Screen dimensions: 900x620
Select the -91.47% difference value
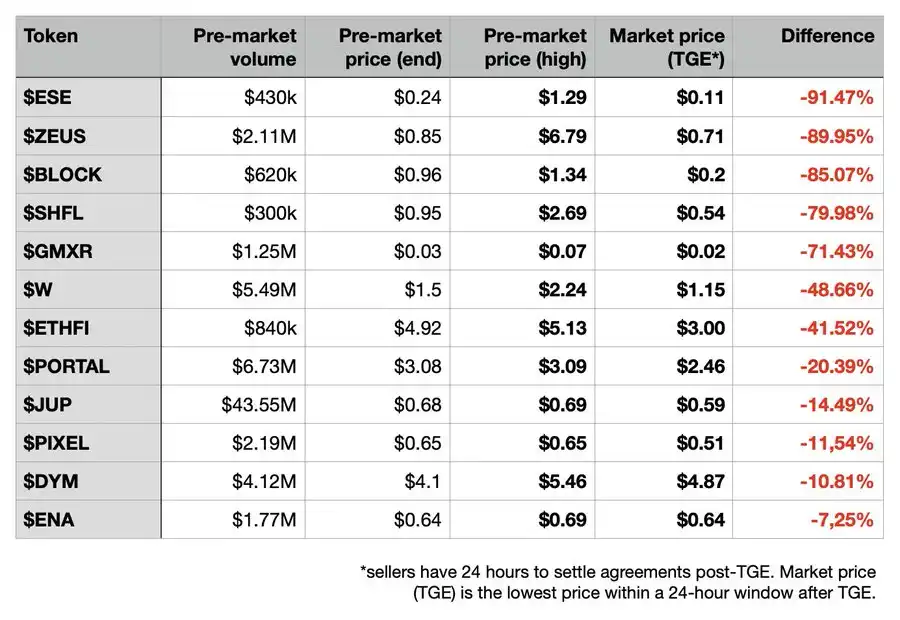(836, 98)
